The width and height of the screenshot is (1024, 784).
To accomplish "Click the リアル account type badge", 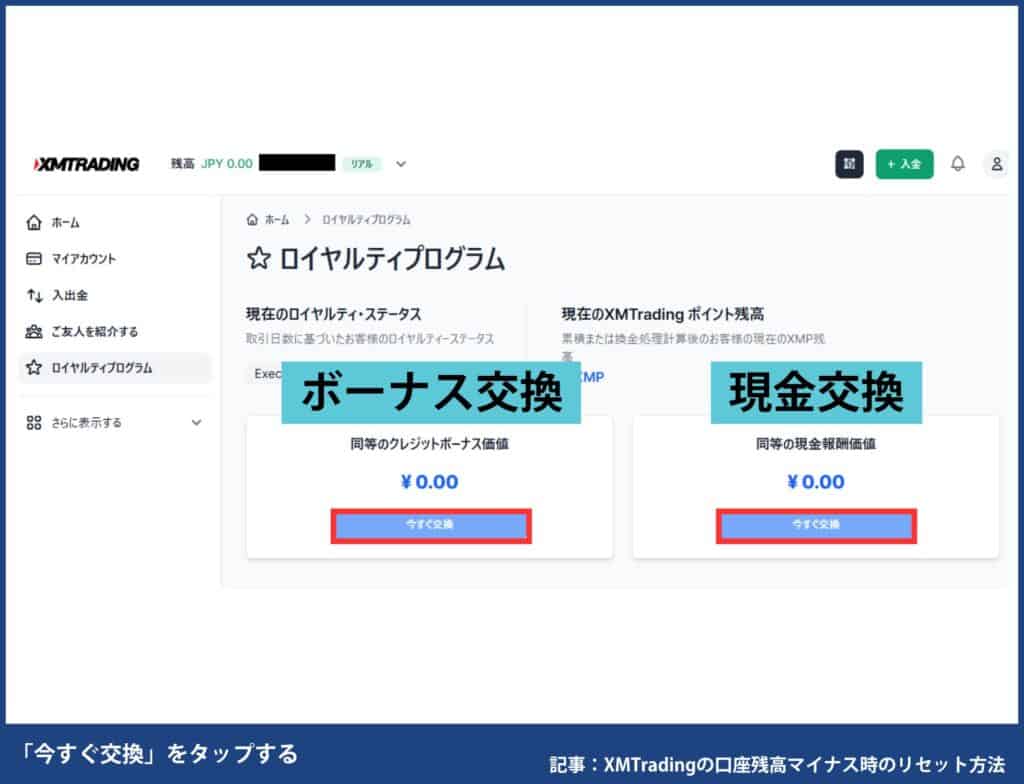I will pyautogui.click(x=362, y=164).
